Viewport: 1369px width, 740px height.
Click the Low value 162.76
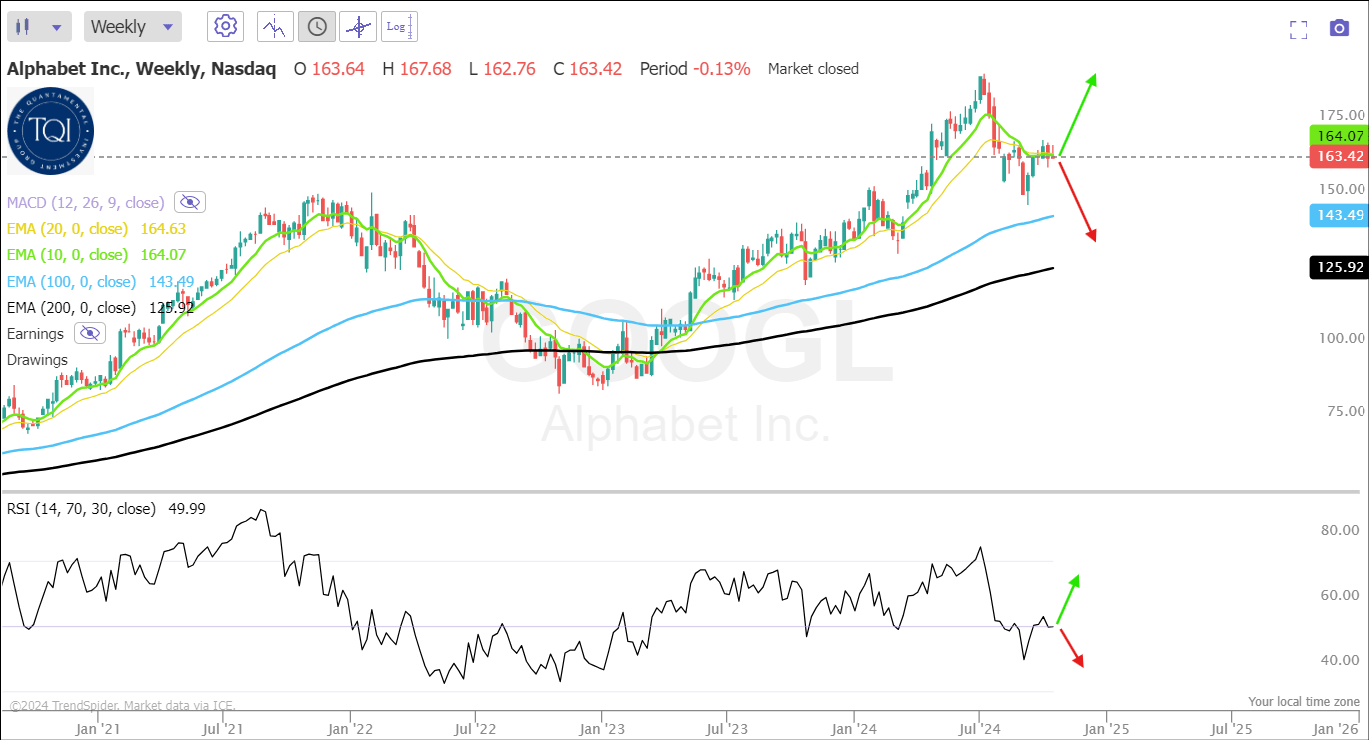tap(509, 69)
